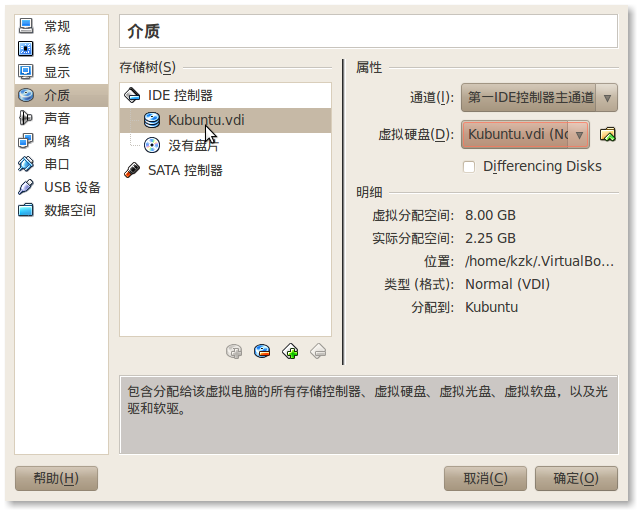This screenshot has width=637, height=510.
Task: Open the 显示 settings category
Action: tap(61, 72)
